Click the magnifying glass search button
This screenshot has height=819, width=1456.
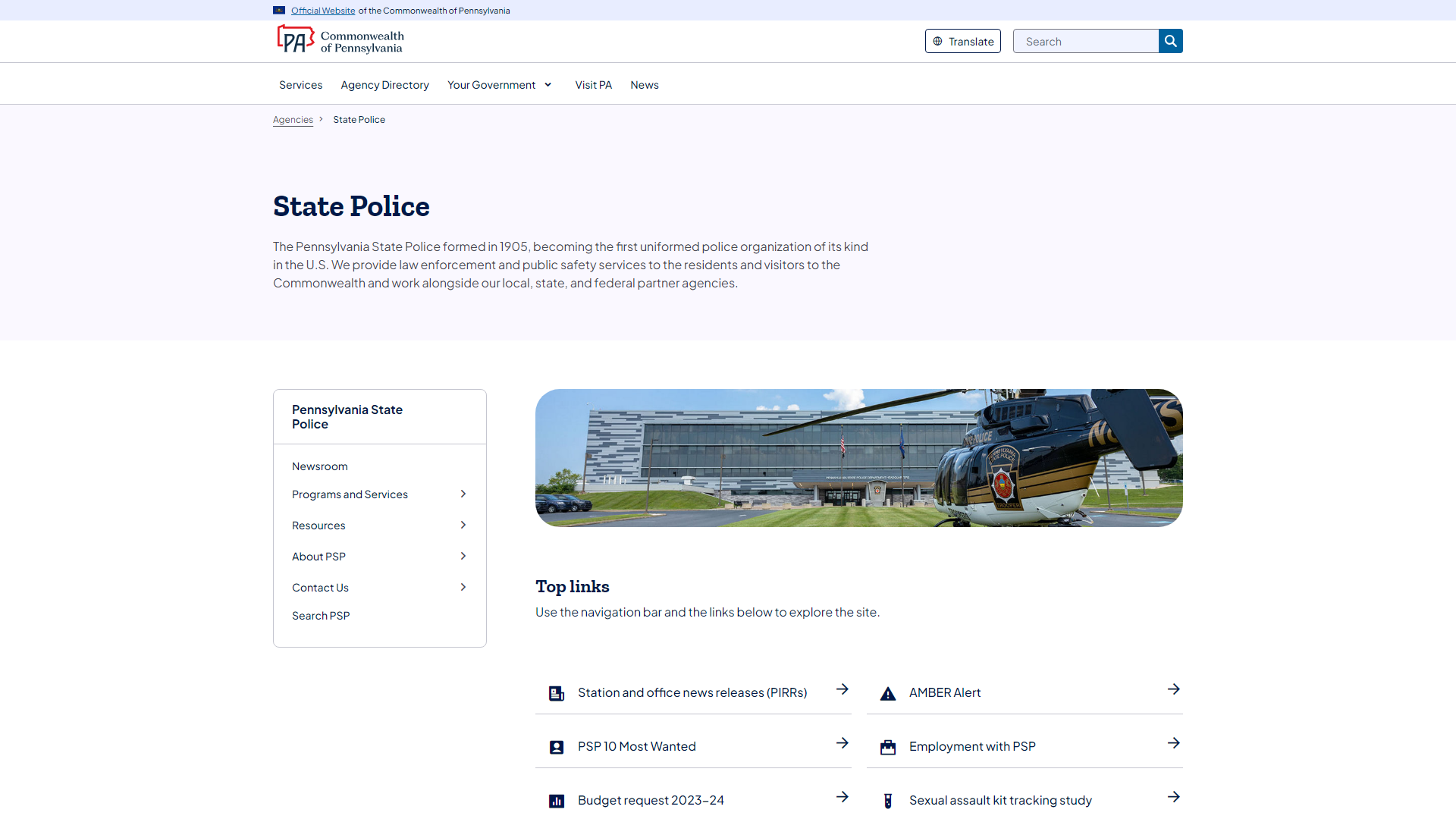pos(1171,41)
